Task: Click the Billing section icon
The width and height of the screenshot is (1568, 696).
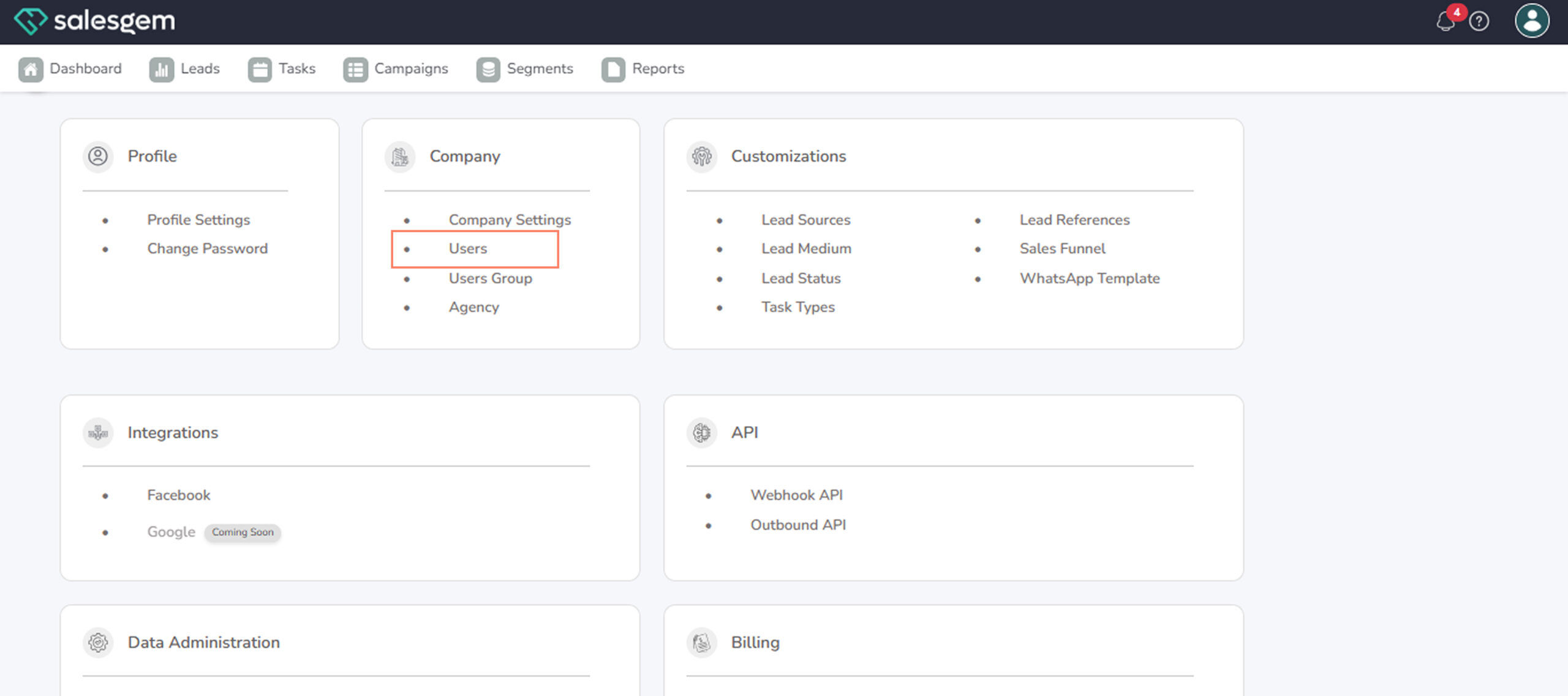Action: pos(701,643)
